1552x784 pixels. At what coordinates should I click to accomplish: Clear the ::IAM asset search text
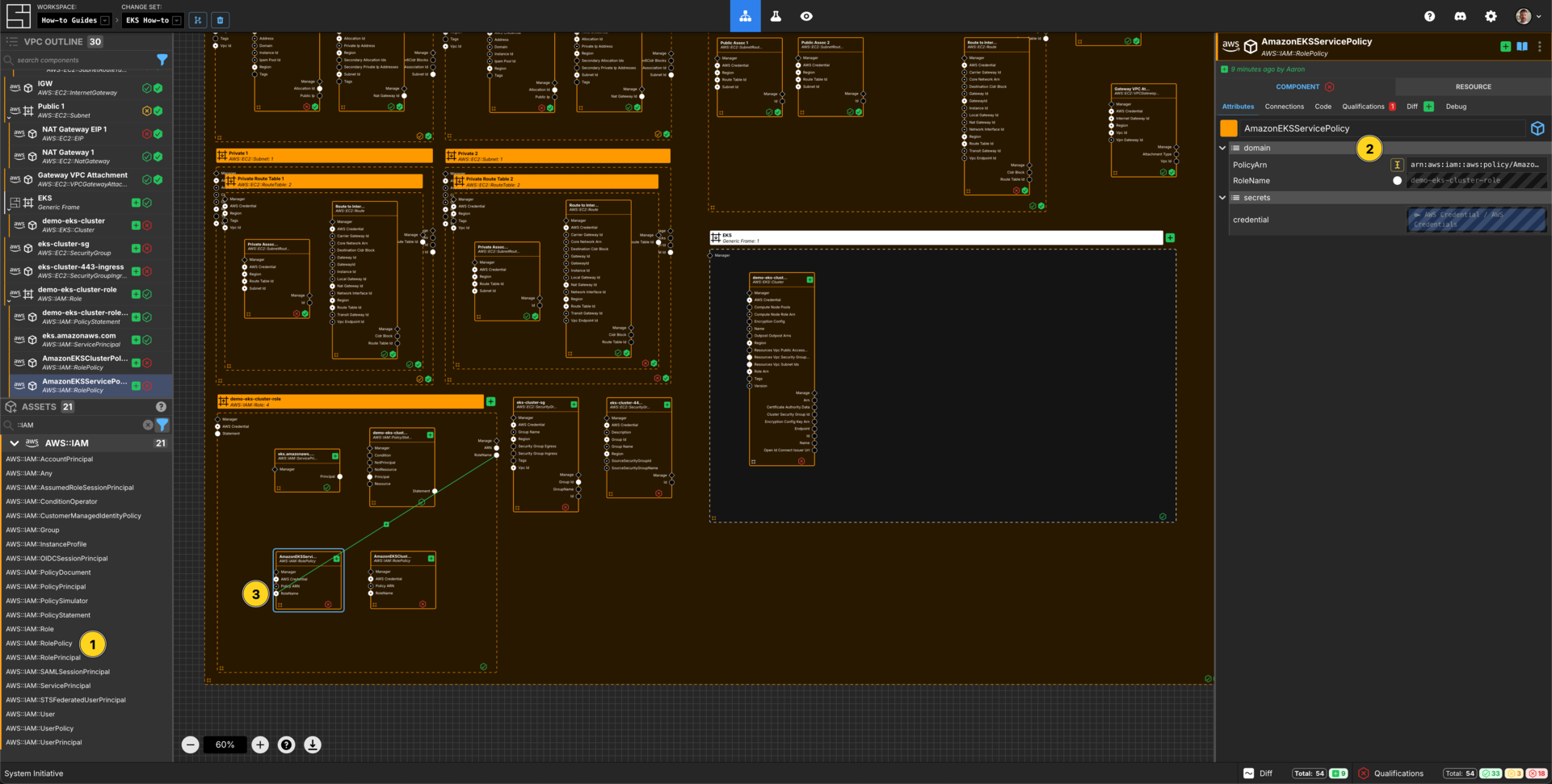click(x=148, y=425)
